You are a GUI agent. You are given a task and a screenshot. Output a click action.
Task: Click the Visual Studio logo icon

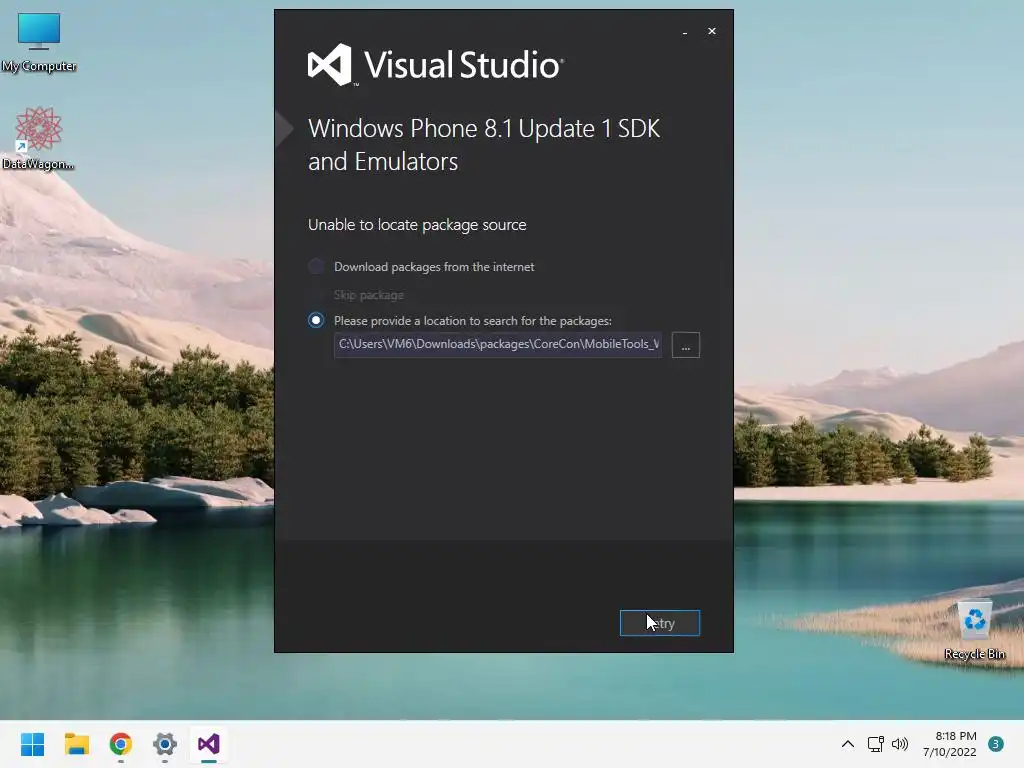point(330,65)
